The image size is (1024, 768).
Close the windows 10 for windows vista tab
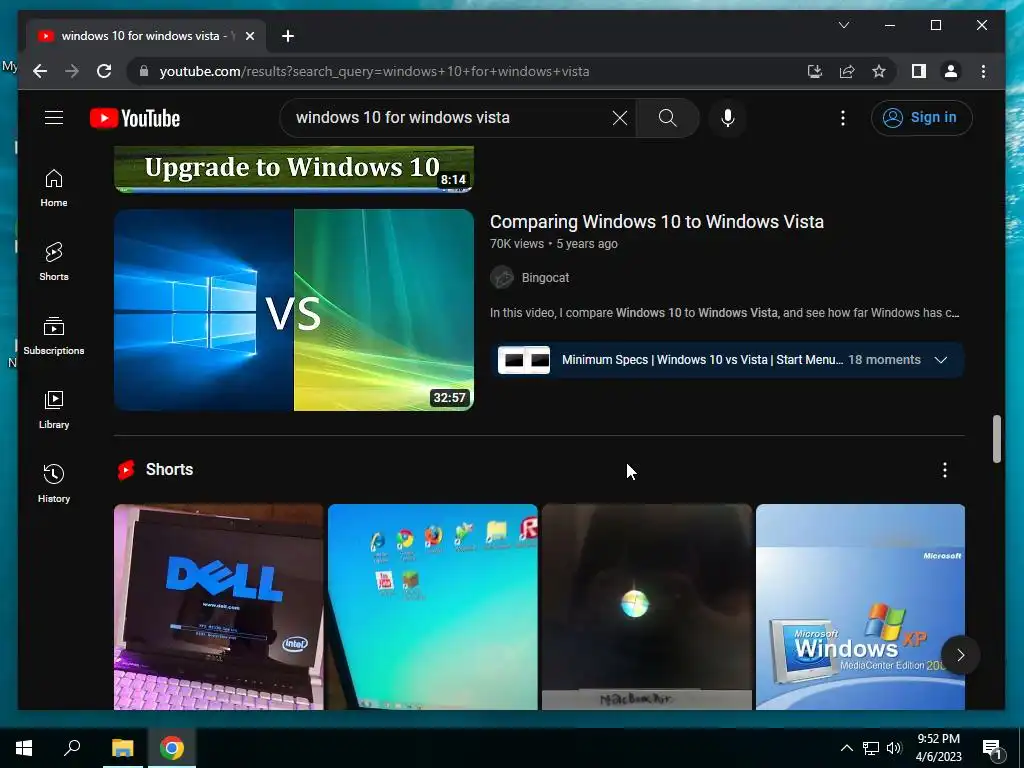click(249, 36)
